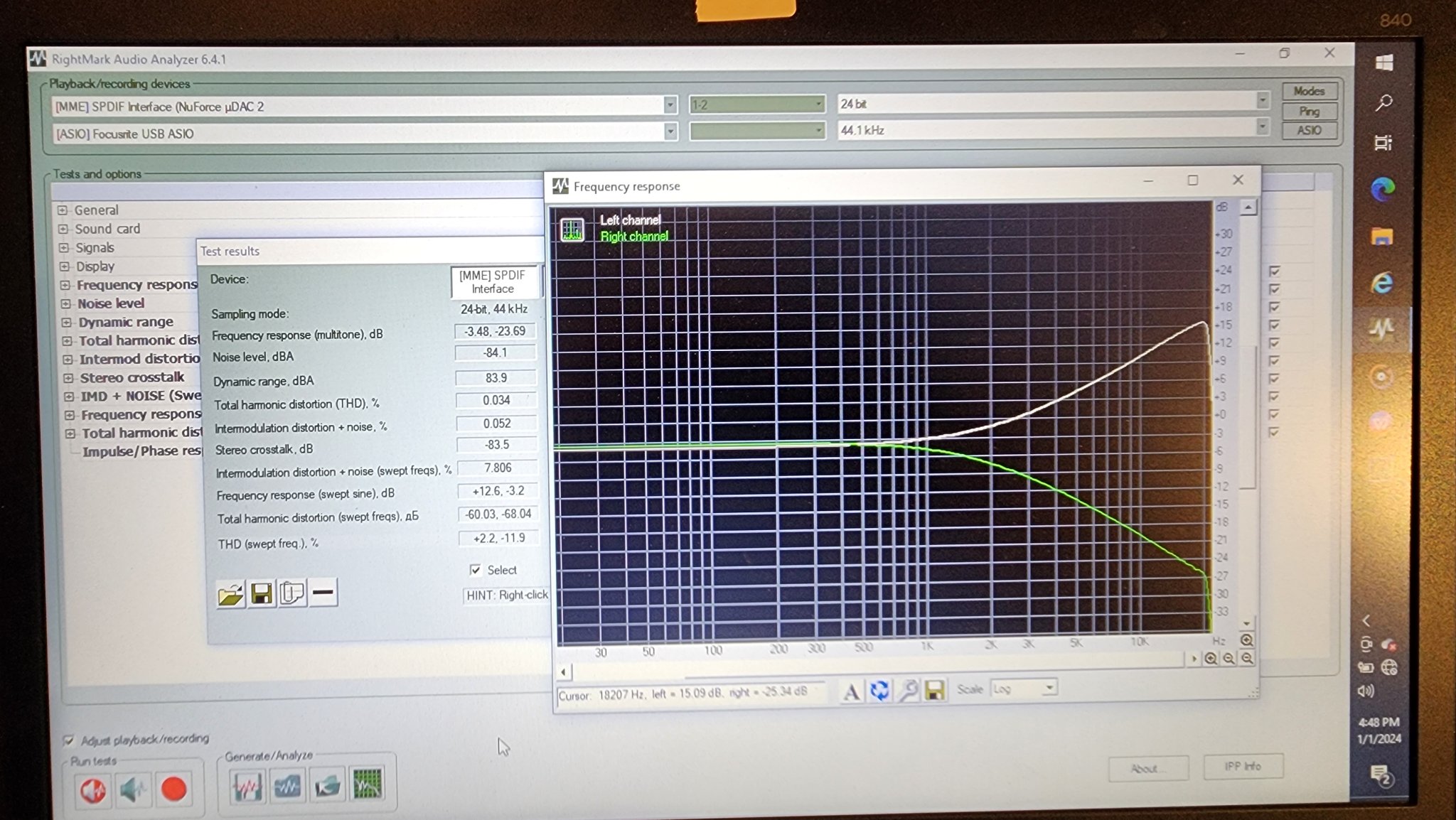Click the blue swap arrows icon under graph
This screenshot has height=820, width=1456.
click(879, 691)
